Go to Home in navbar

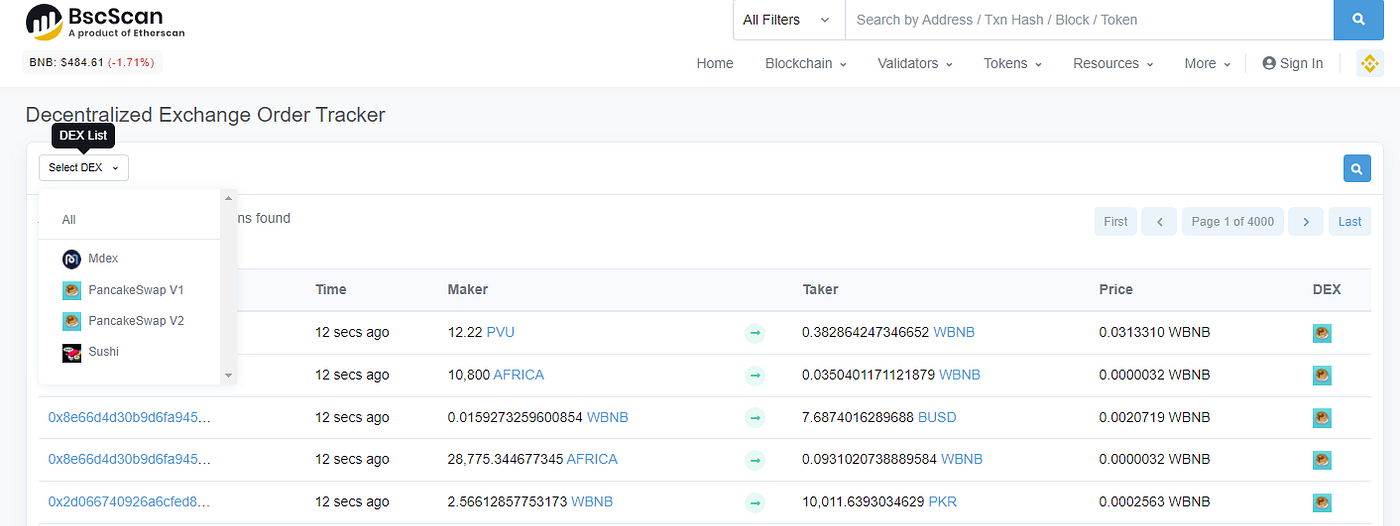(715, 63)
